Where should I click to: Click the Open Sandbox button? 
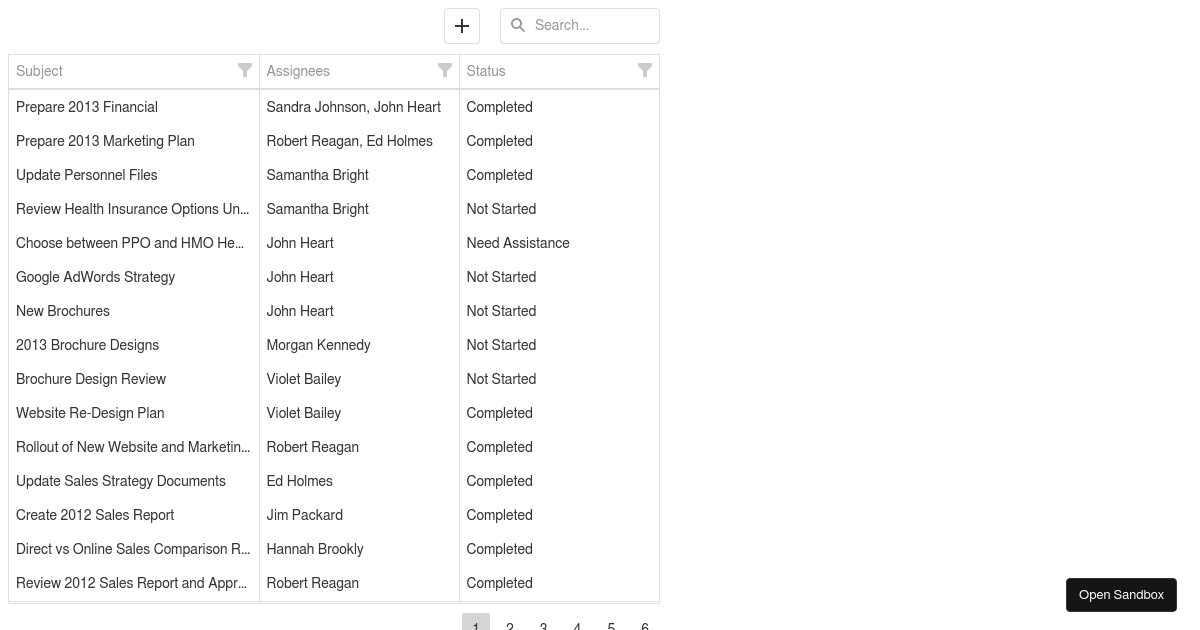(1121, 594)
